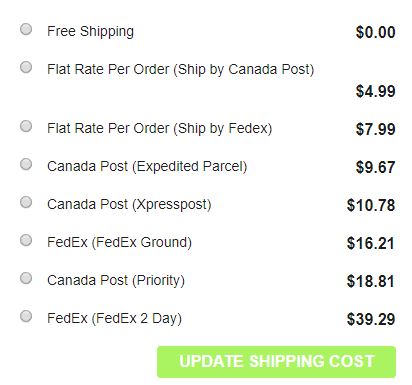Pick the Canada Post Priority radio button
The image size is (412, 385).
[x=26, y=278]
